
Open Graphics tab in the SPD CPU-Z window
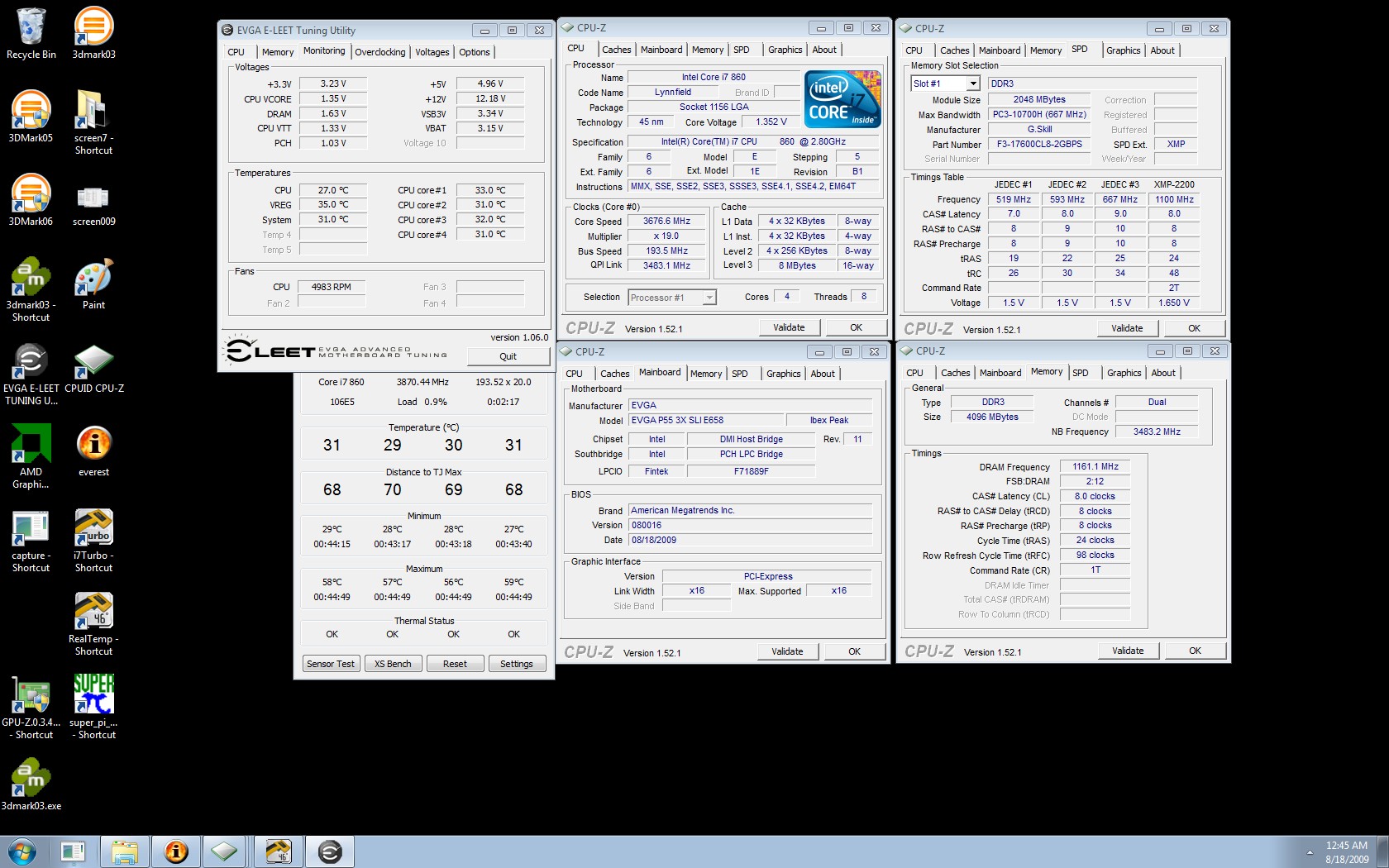1123,50
